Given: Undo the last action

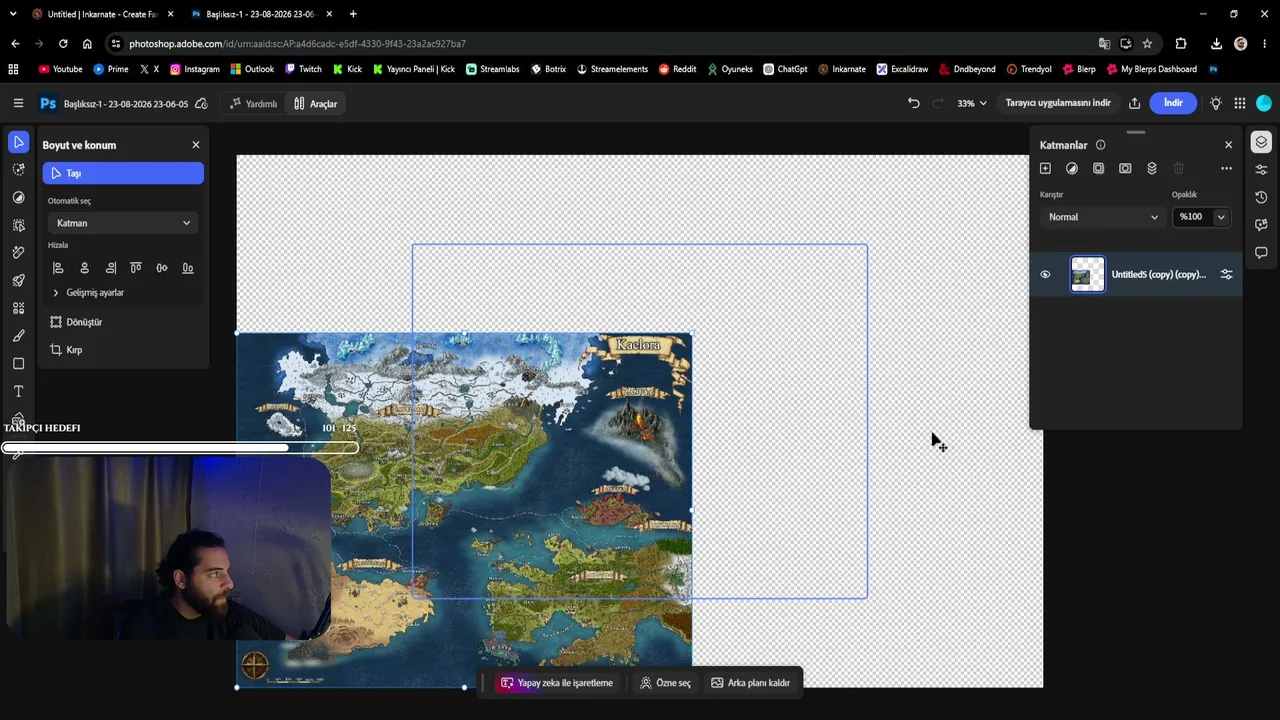Looking at the screenshot, I should (913, 103).
